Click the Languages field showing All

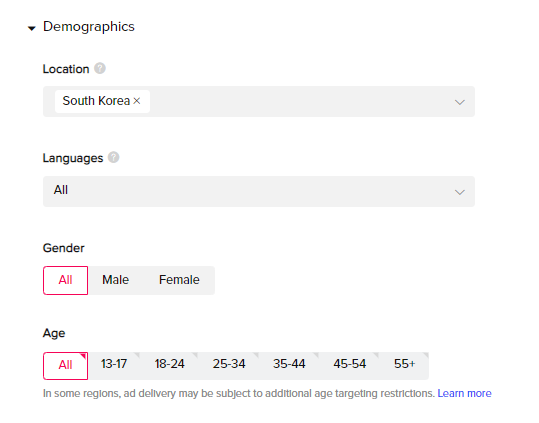click(x=259, y=191)
